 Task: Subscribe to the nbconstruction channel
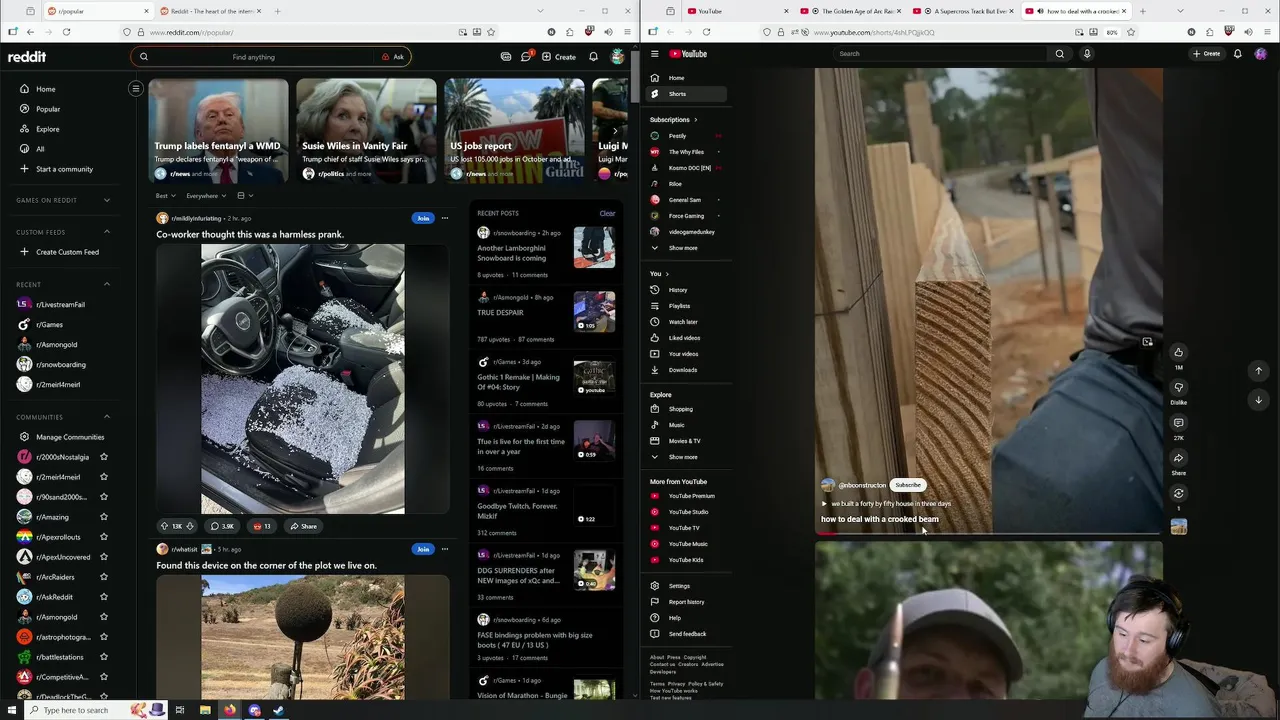[x=908, y=485]
